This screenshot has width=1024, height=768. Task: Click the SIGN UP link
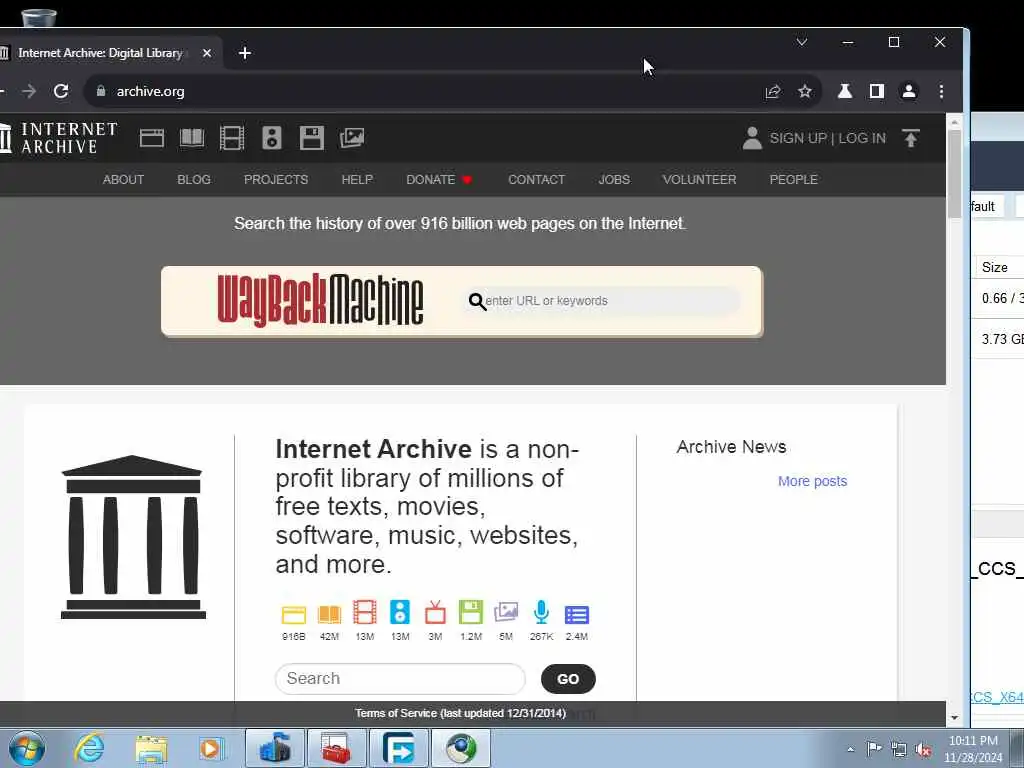click(x=798, y=138)
